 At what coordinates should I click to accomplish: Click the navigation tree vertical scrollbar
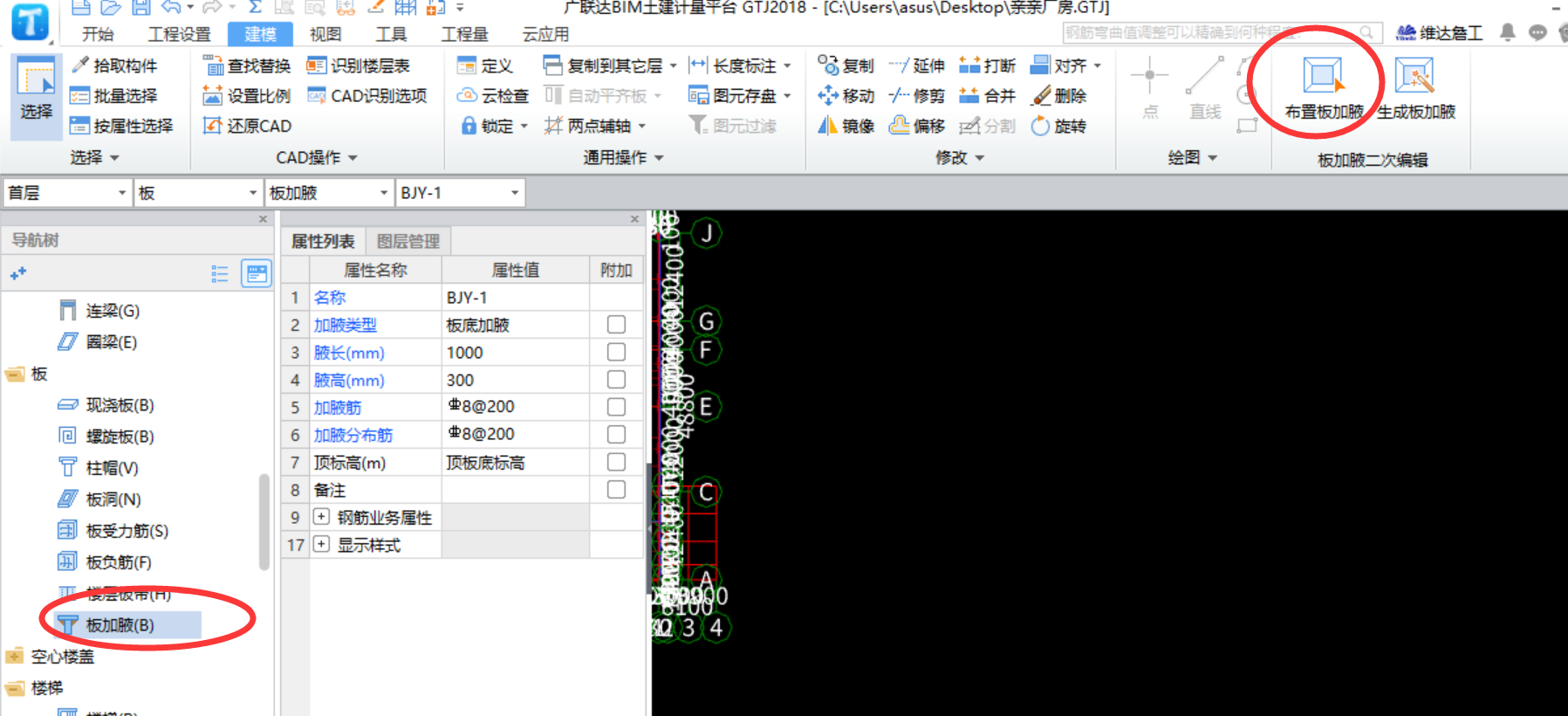[x=264, y=521]
